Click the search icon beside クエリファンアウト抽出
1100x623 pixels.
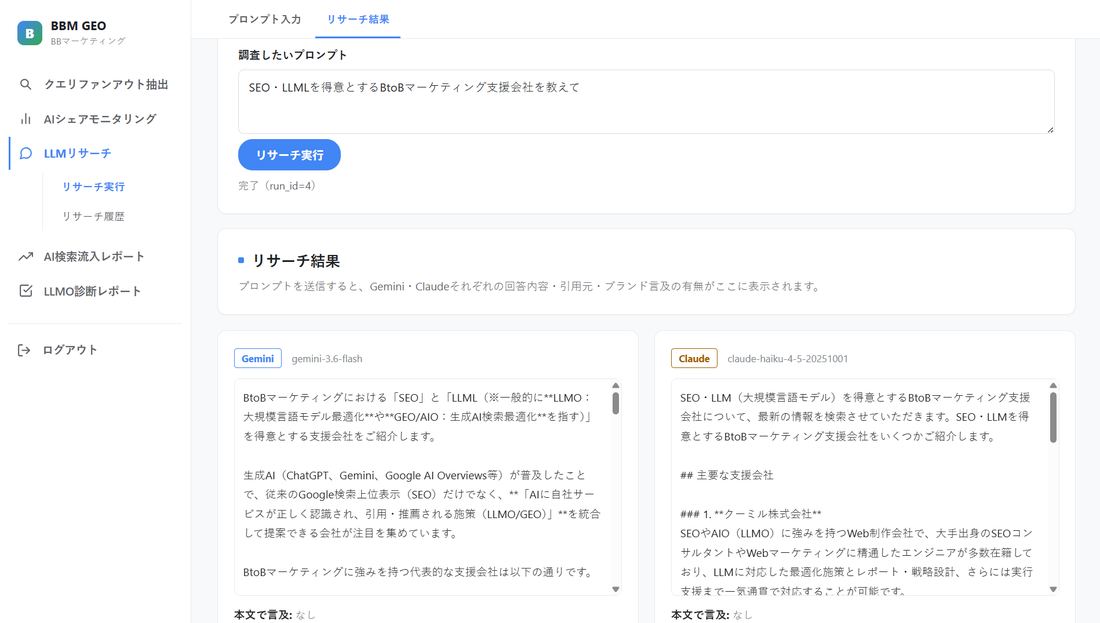pos(25,84)
